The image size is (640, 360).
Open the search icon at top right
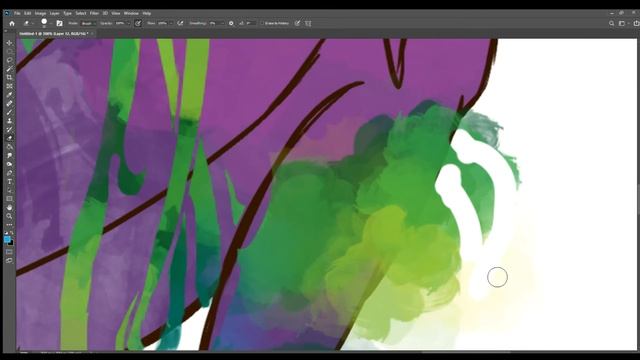611,24
